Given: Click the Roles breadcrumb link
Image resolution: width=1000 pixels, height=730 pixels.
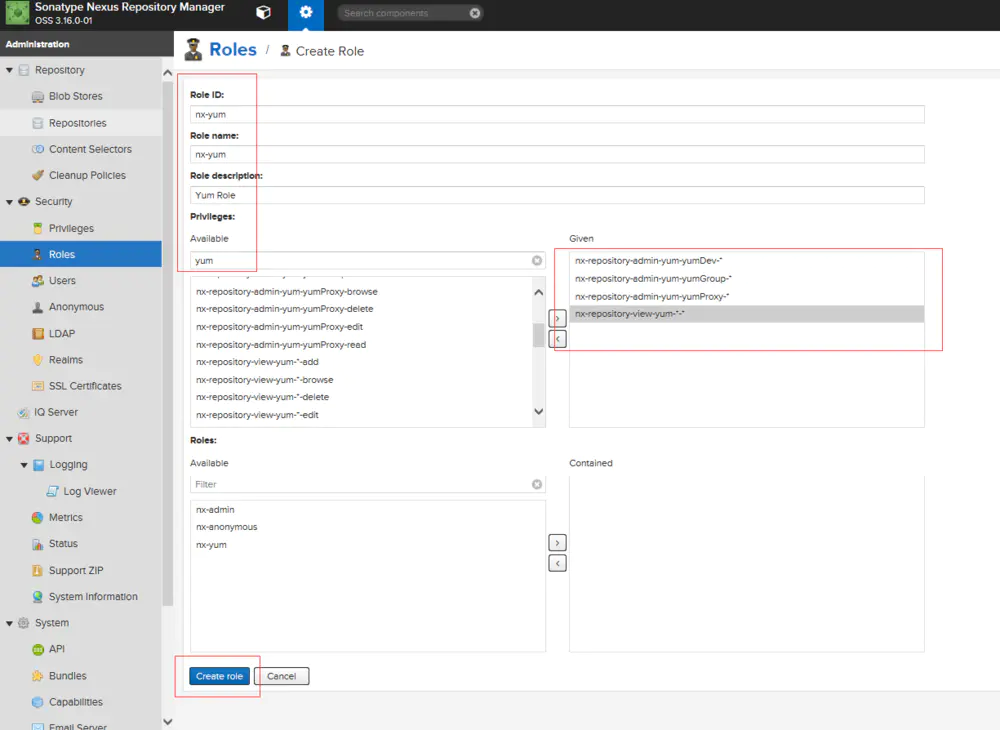Looking at the screenshot, I should coord(233,50).
